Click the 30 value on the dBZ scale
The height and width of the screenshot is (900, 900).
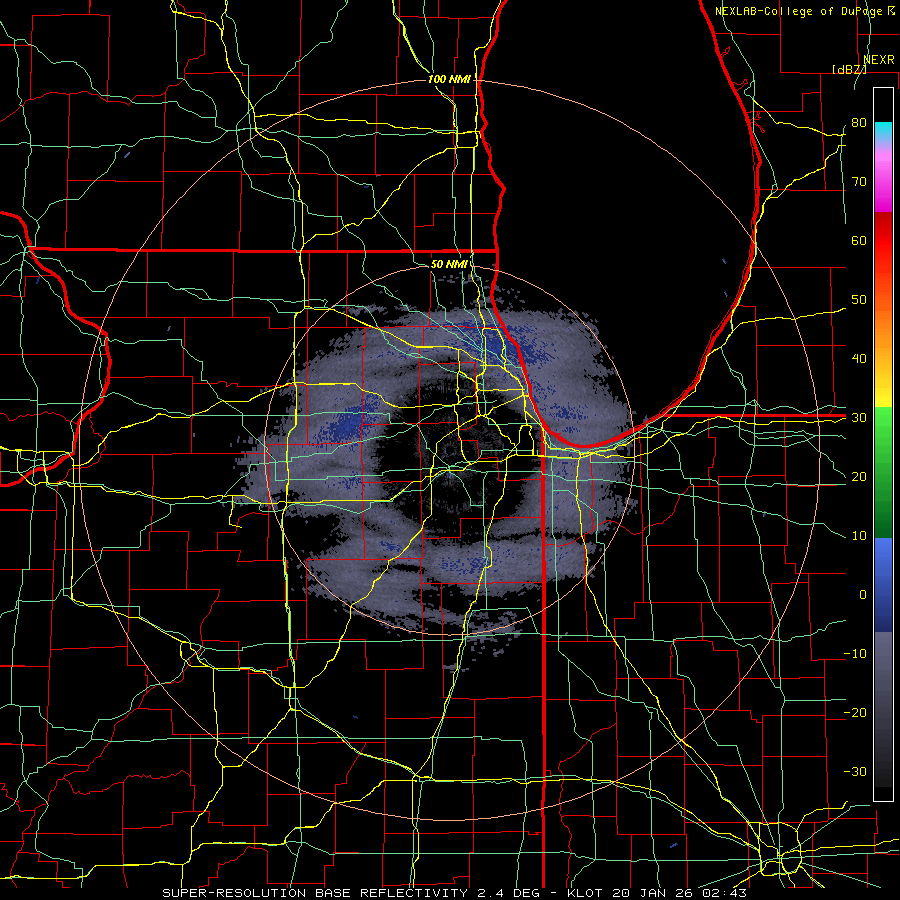[859, 418]
